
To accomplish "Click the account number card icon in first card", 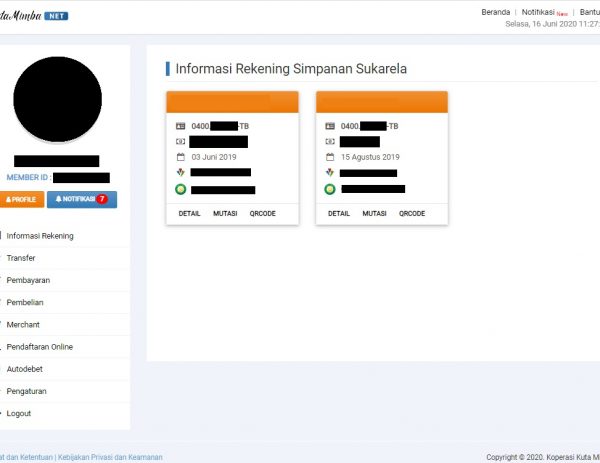I will click(180, 126).
